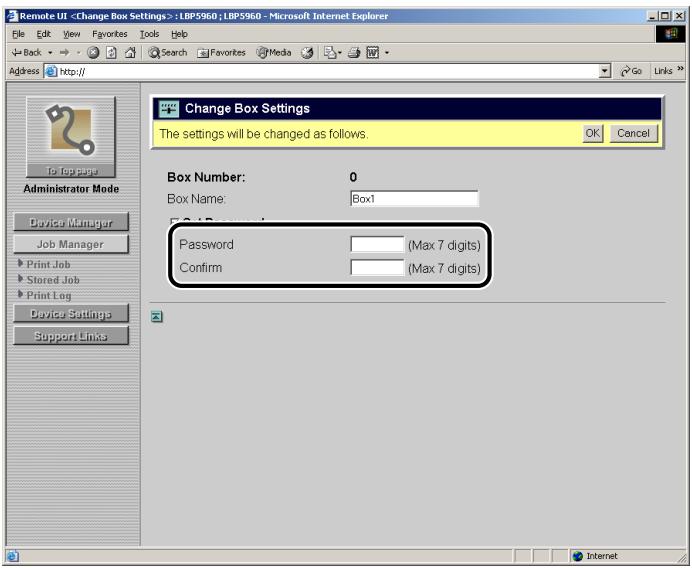Open the File menu
Screen dimensions: 692x568
(x=18, y=34)
